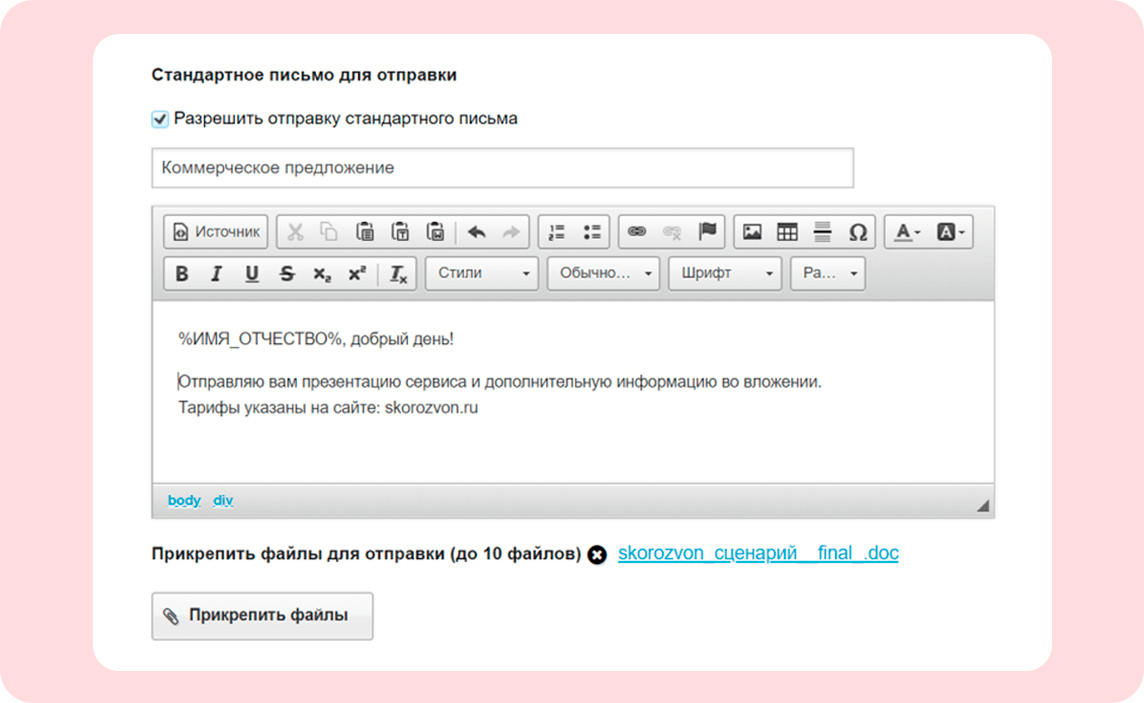The height and width of the screenshot is (703, 1144).
Task: Click the anchor flag icon
Action: click(707, 232)
